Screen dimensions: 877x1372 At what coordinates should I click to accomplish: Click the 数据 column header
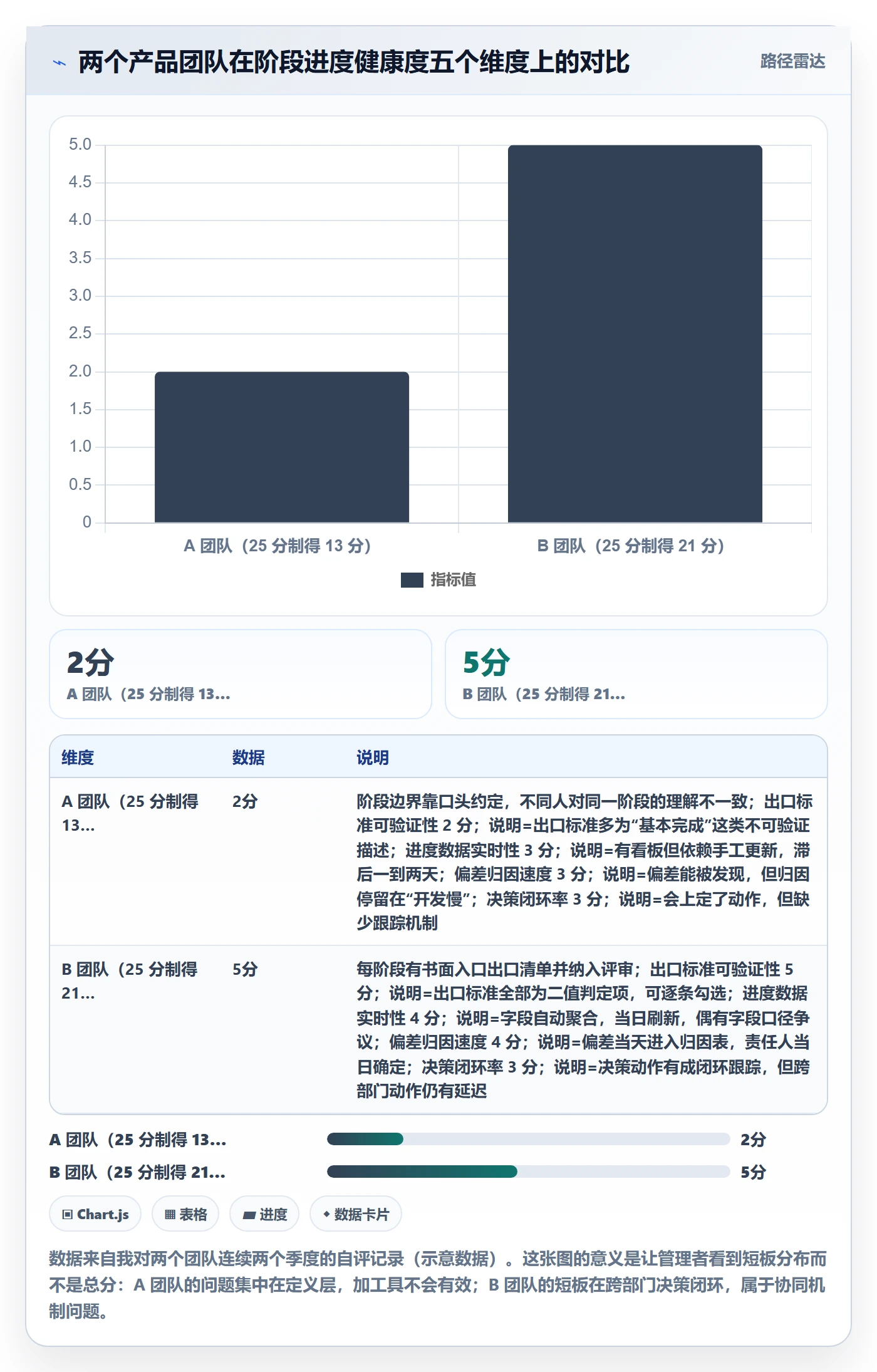pos(248,757)
